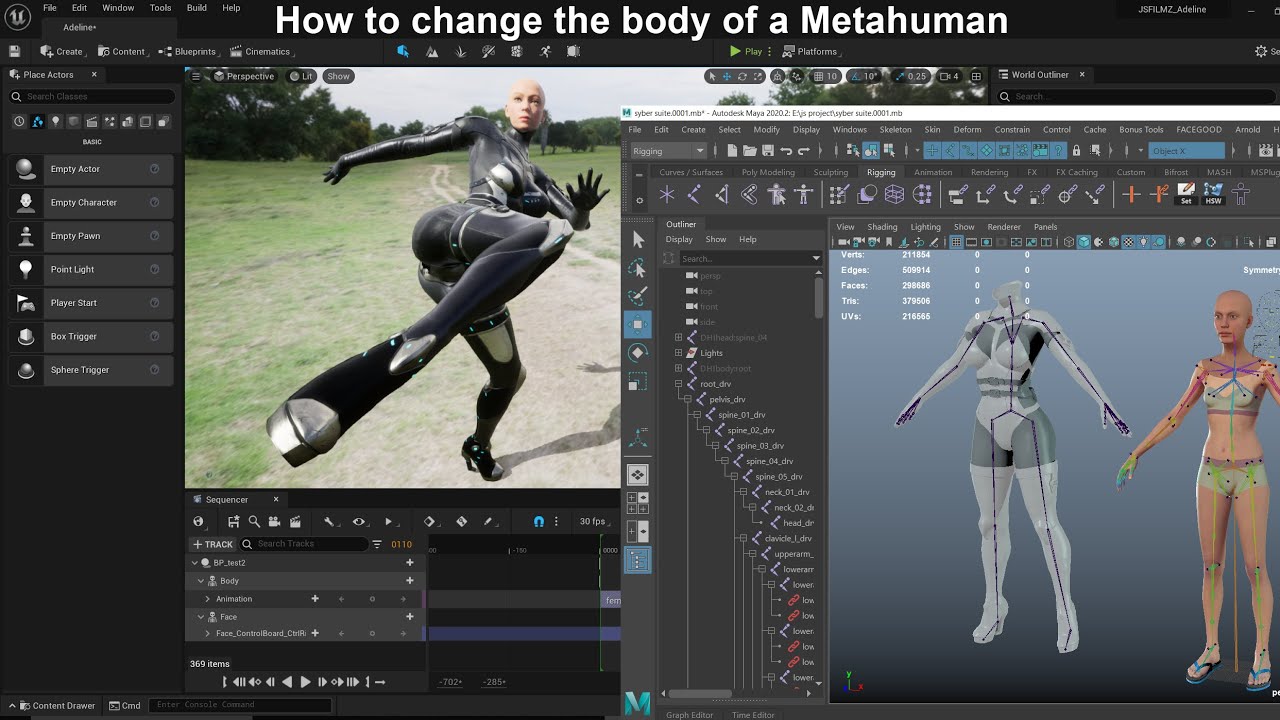Select the Scale tool in Maya toolbox
Screen dimensions: 1280x720
[x=637, y=382]
